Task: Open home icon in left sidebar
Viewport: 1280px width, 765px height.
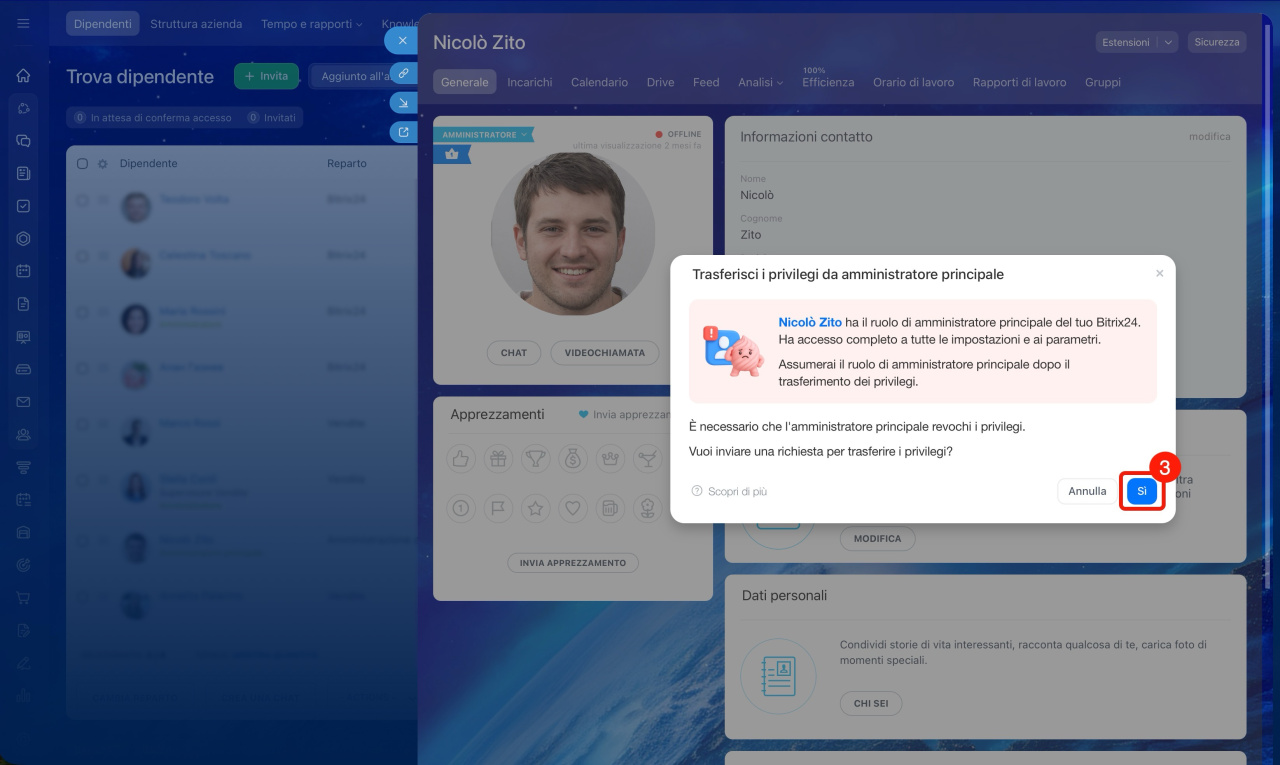Action: (x=23, y=76)
